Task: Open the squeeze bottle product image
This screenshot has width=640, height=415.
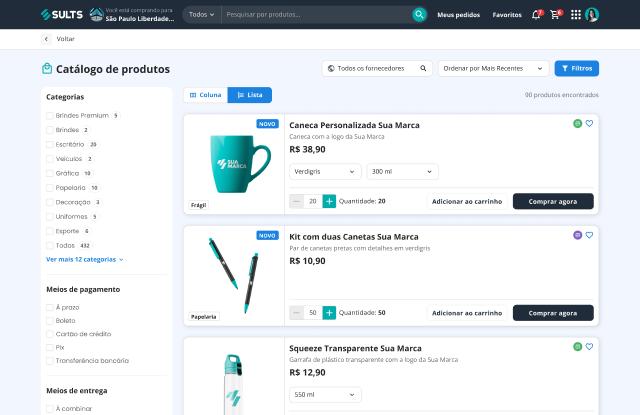Action: pos(233,384)
